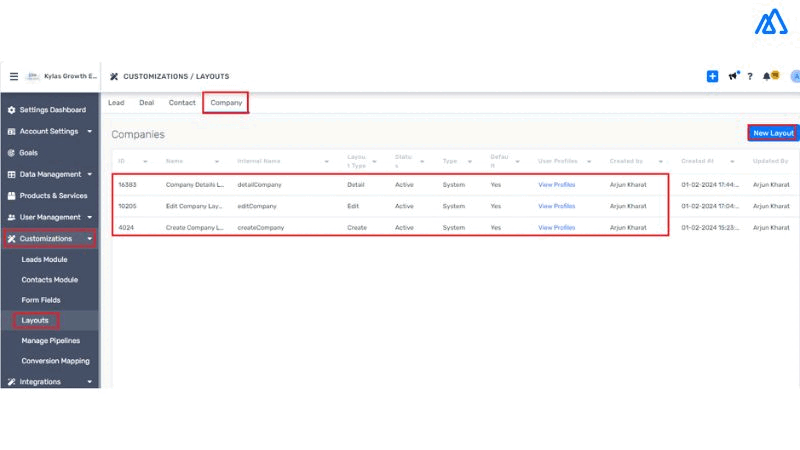Click the Goals target icon in sidebar
Screen dimensions: 800x450
click(x=11, y=153)
